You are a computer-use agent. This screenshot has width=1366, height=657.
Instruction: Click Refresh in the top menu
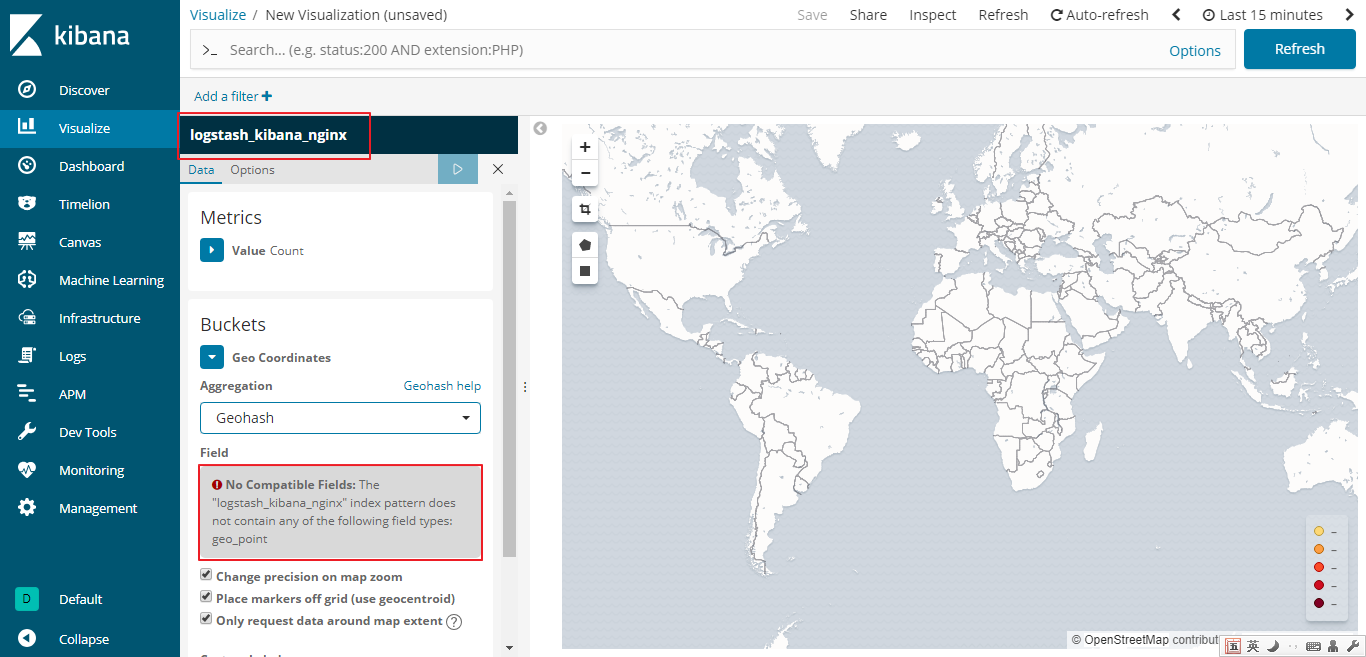1003,15
